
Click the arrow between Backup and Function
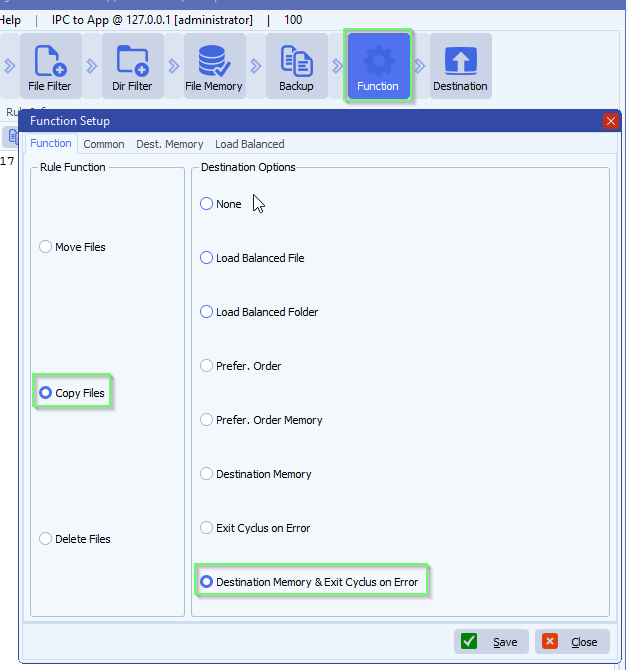(337, 66)
